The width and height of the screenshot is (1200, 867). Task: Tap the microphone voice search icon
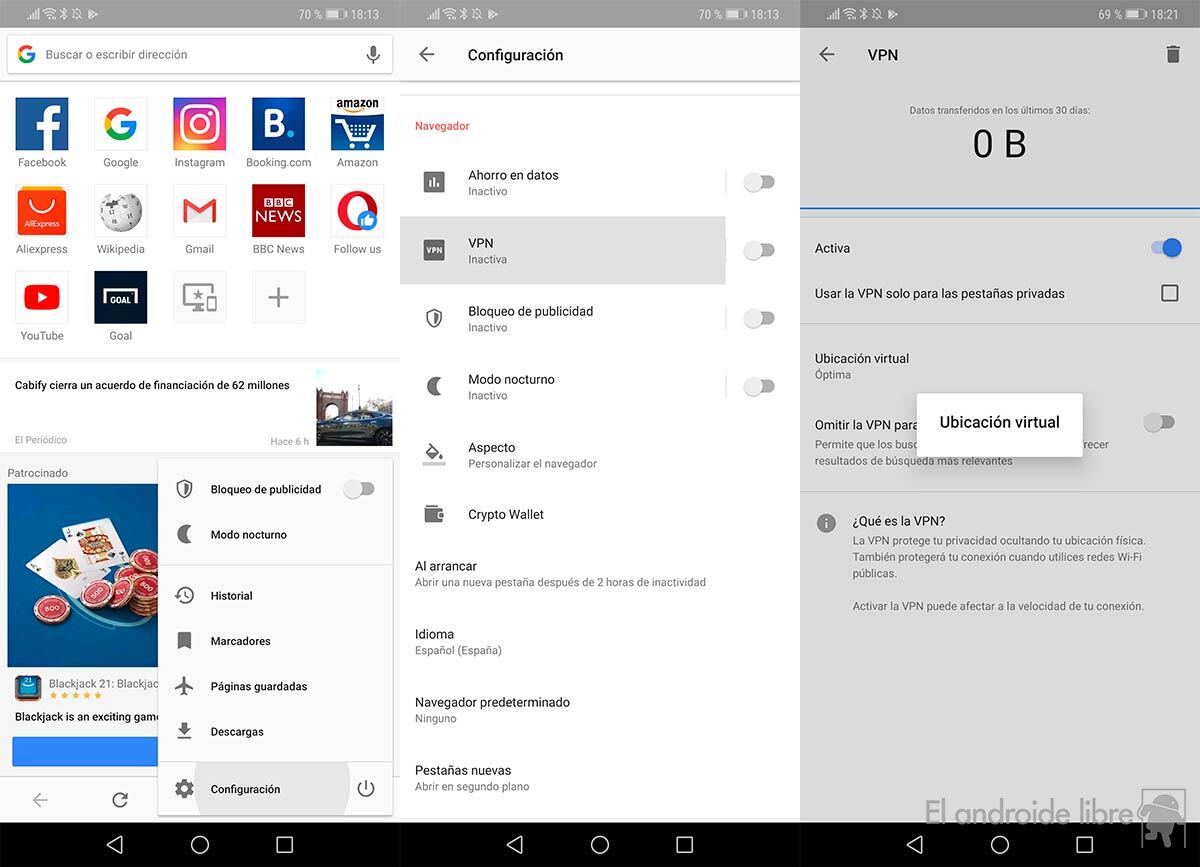(373, 55)
